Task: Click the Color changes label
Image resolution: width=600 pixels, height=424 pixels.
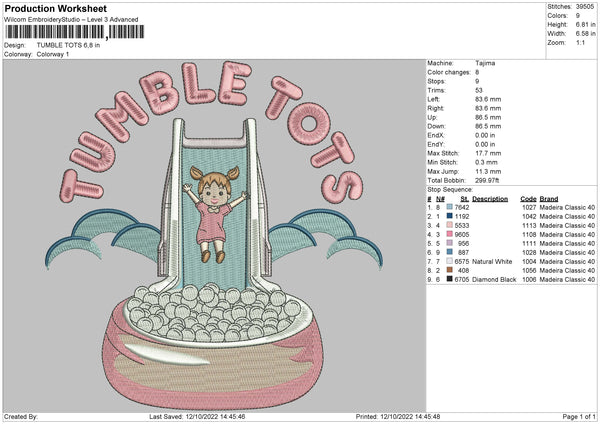Action: (449, 72)
